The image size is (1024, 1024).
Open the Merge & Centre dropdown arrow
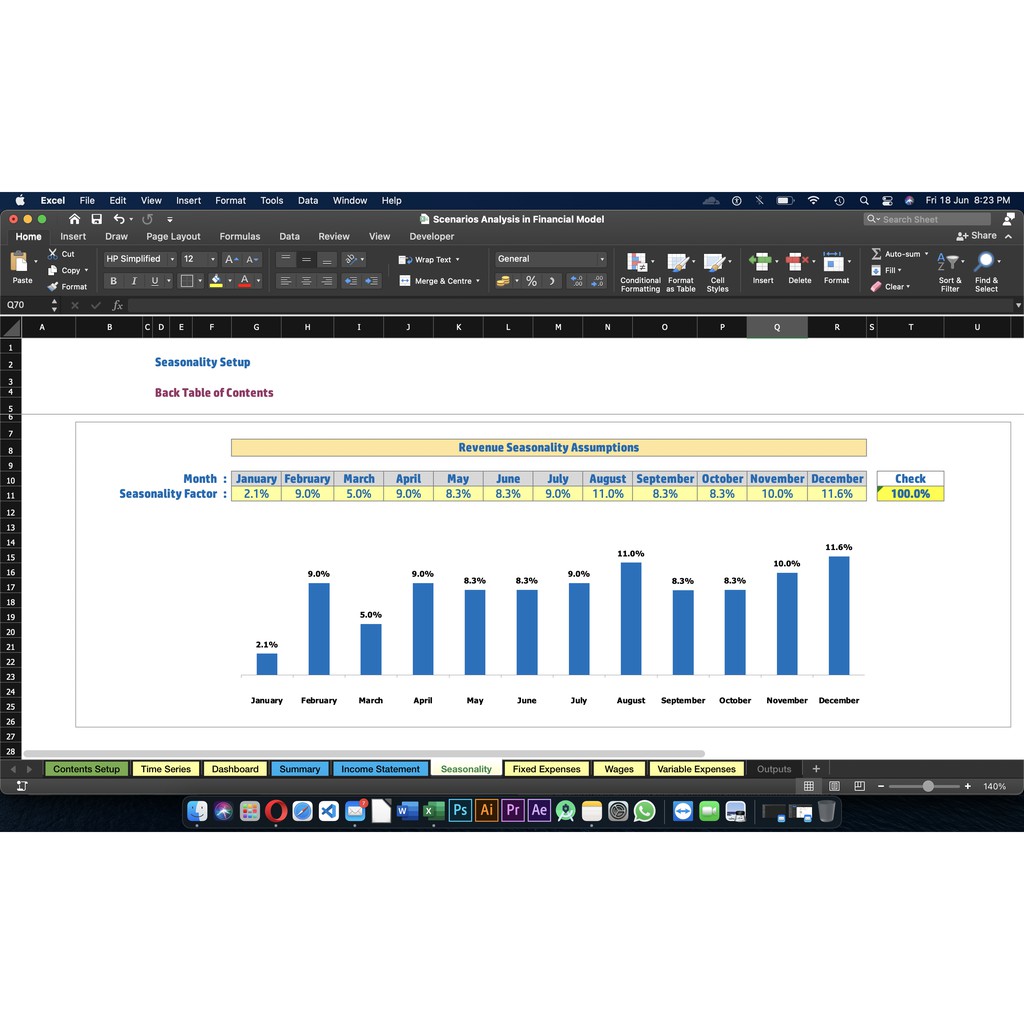(478, 281)
